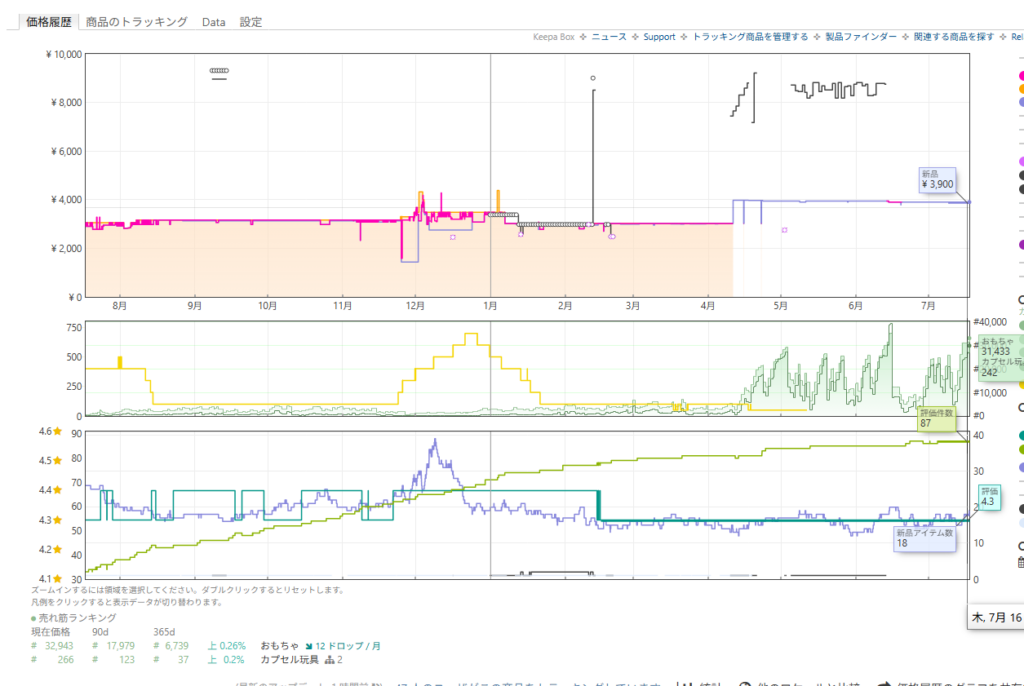Switch to the 価格履歴 tab
The image size is (1024, 686).
(x=48, y=22)
